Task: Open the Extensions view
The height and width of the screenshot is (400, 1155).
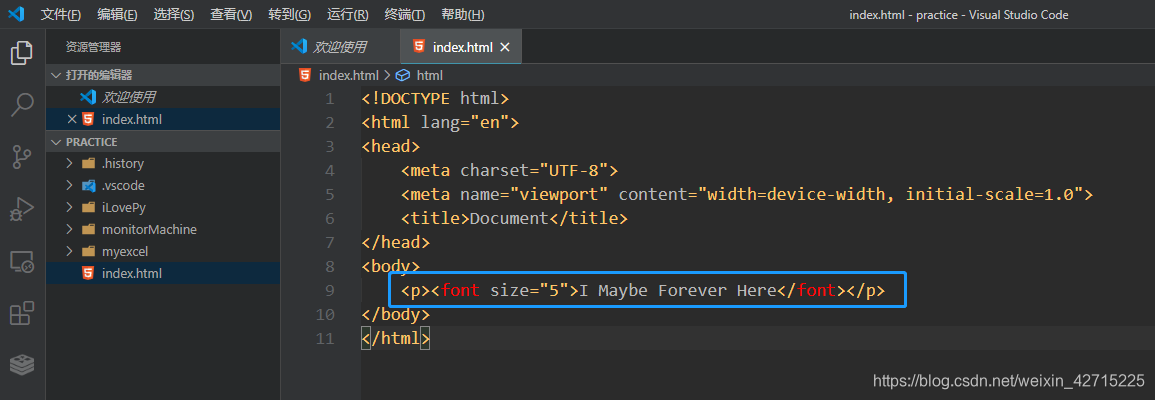Action: [21, 313]
